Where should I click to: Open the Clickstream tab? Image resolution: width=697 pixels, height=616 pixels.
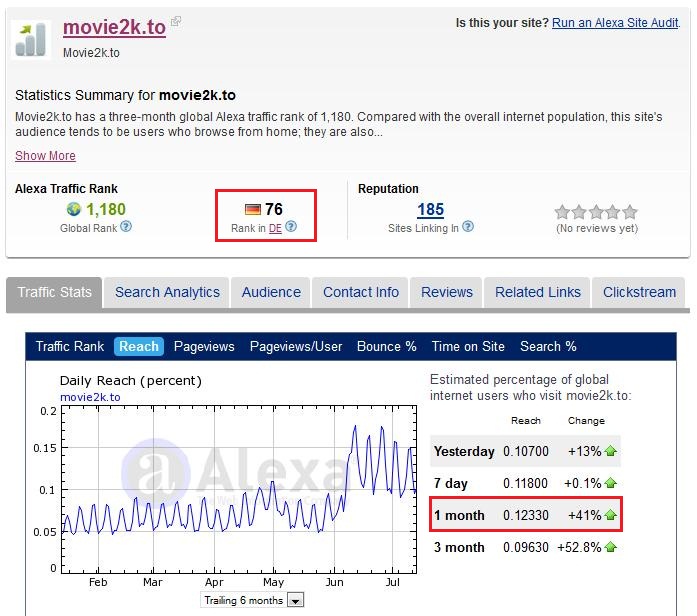point(639,292)
